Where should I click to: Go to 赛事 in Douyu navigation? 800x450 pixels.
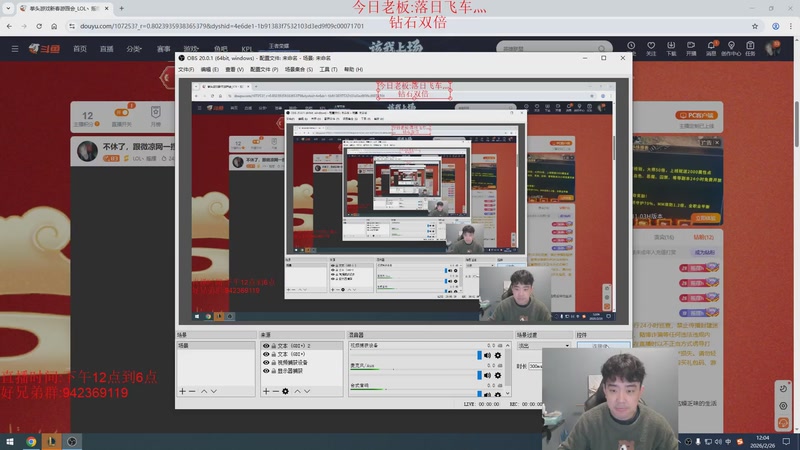(163, 49)
